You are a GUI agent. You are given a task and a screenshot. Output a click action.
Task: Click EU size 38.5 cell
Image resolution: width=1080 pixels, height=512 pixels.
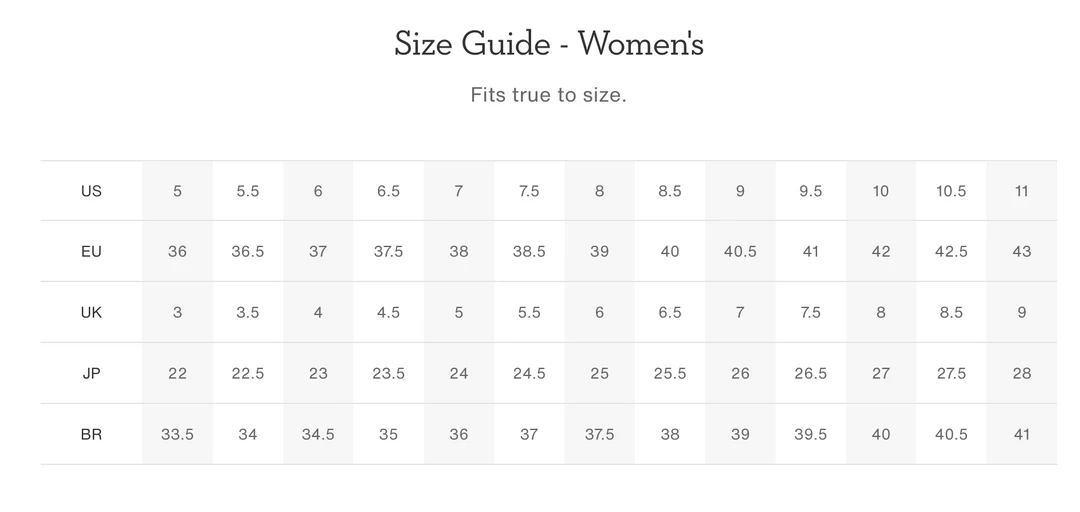coord(529,251)
